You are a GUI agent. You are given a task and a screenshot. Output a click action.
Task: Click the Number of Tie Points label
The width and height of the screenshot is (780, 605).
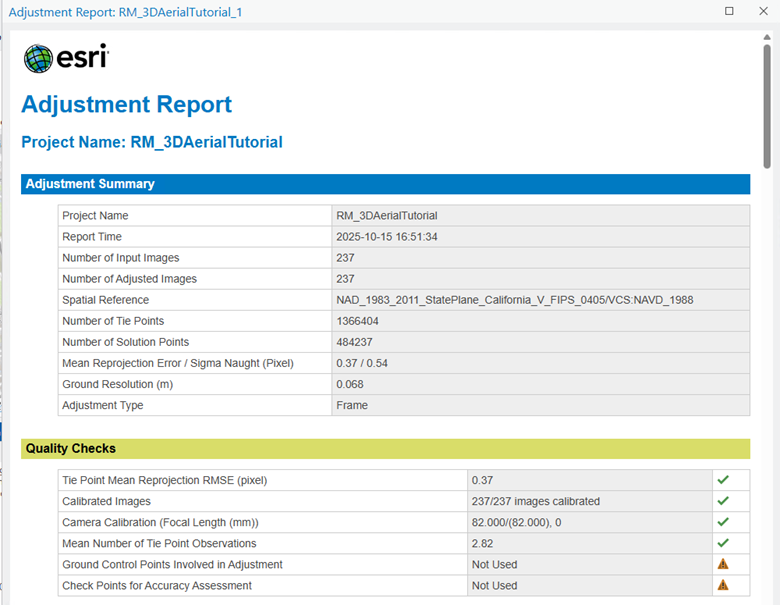click(x=113, y=321)
